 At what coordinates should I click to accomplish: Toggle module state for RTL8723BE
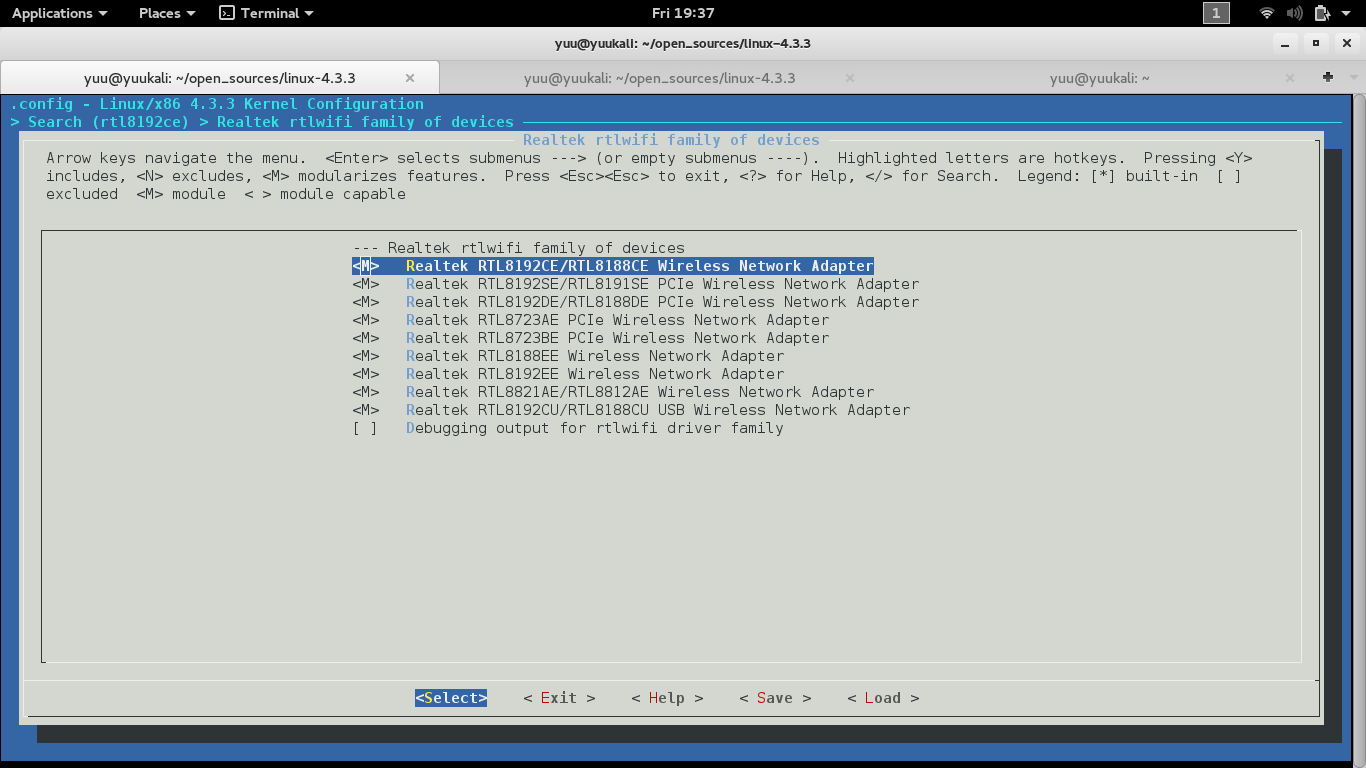click(366, 338)
